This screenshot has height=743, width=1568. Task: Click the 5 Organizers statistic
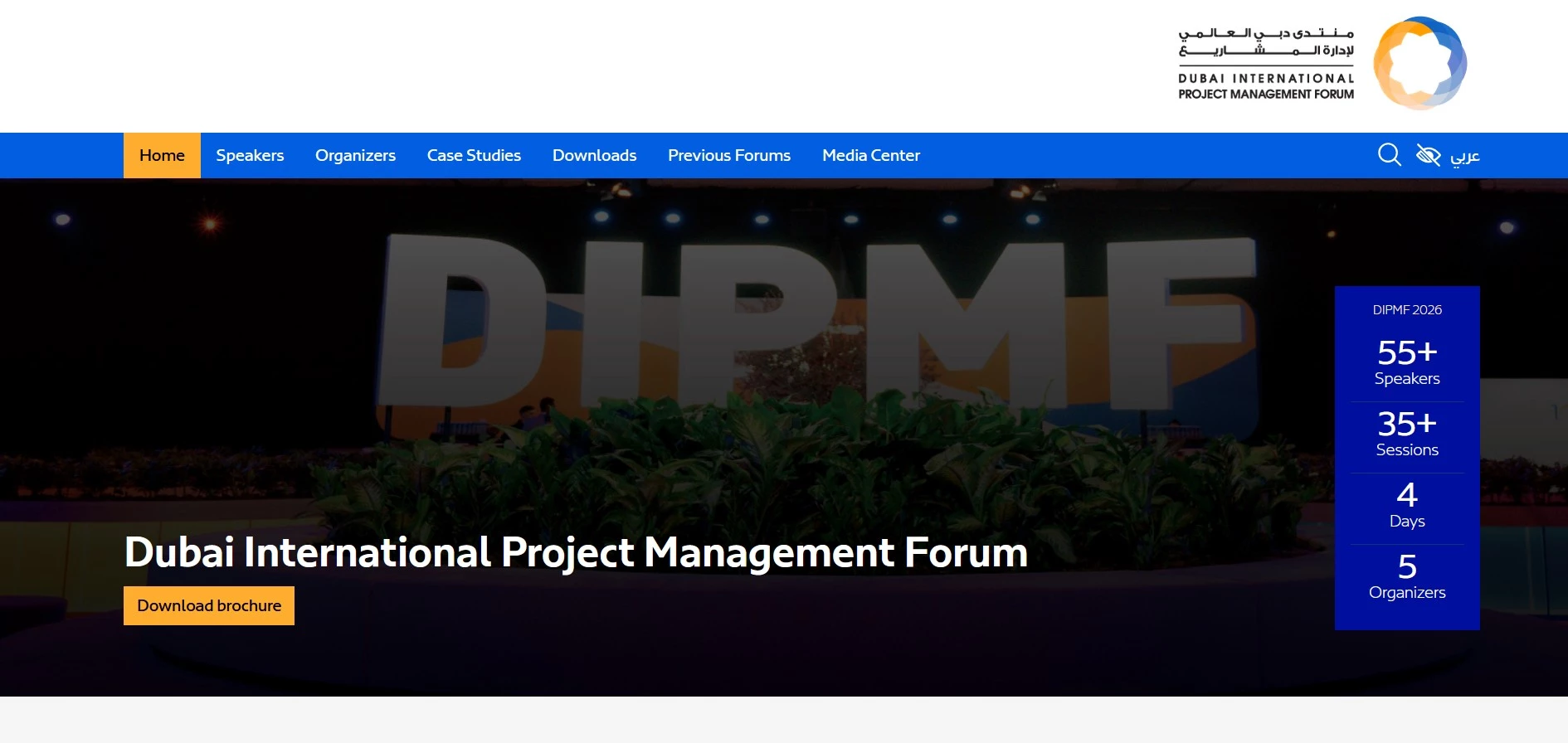1407,575
